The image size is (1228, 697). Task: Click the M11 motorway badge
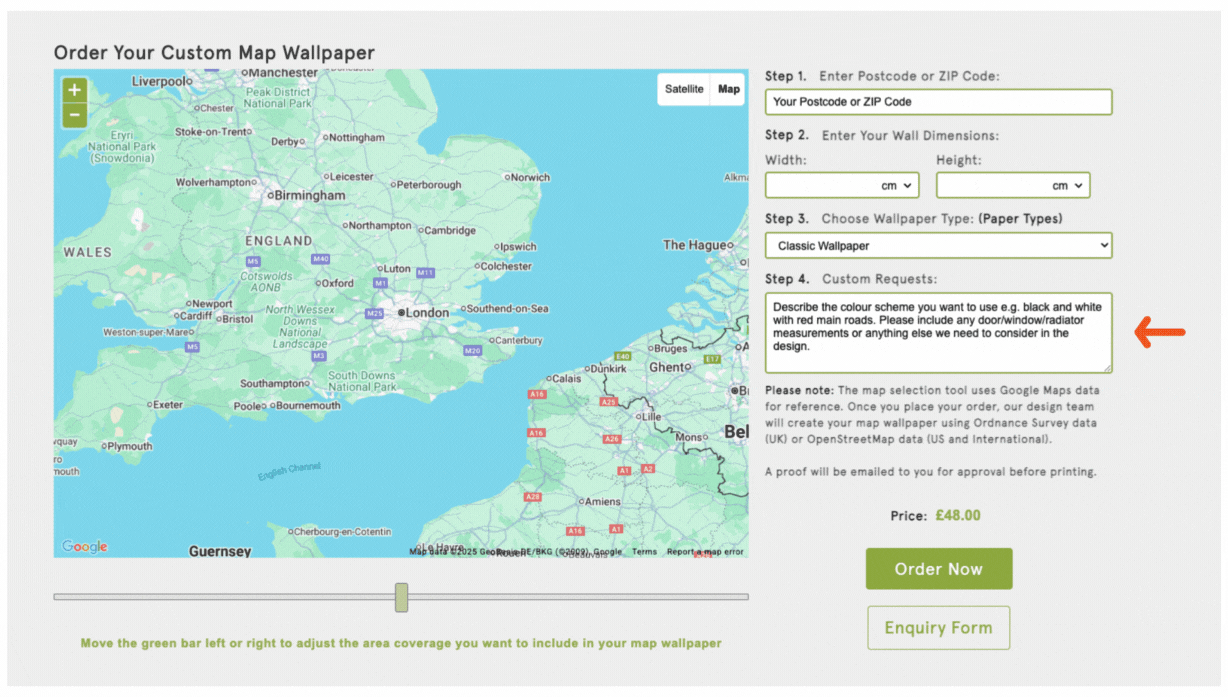point(425,272)
